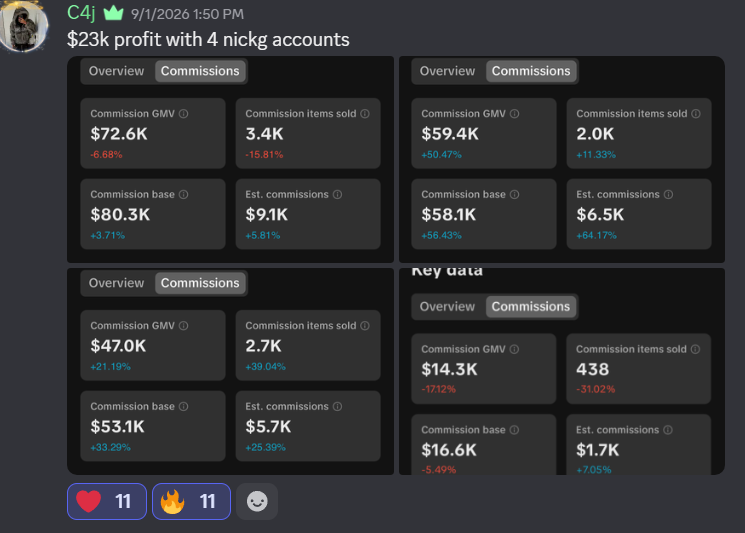Viewport: 745px width, 533px height.
Task: Click the $5.7K Est. commissions card
Action: (x=308, y=426)
